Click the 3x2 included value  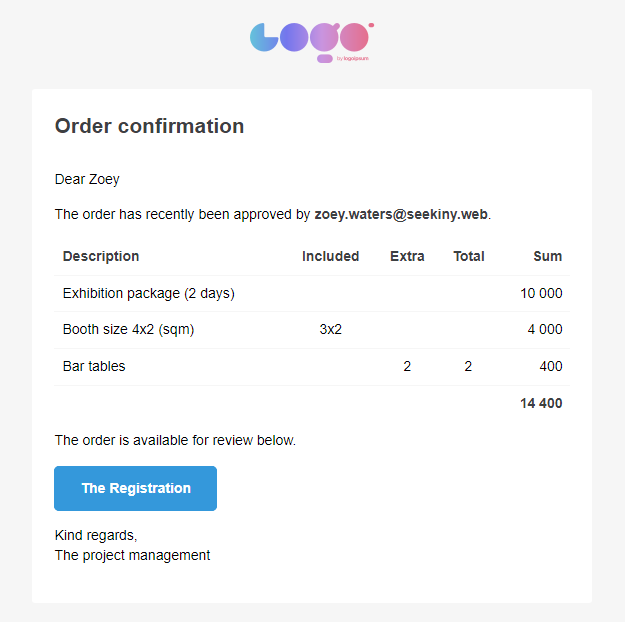coord(330,329)
